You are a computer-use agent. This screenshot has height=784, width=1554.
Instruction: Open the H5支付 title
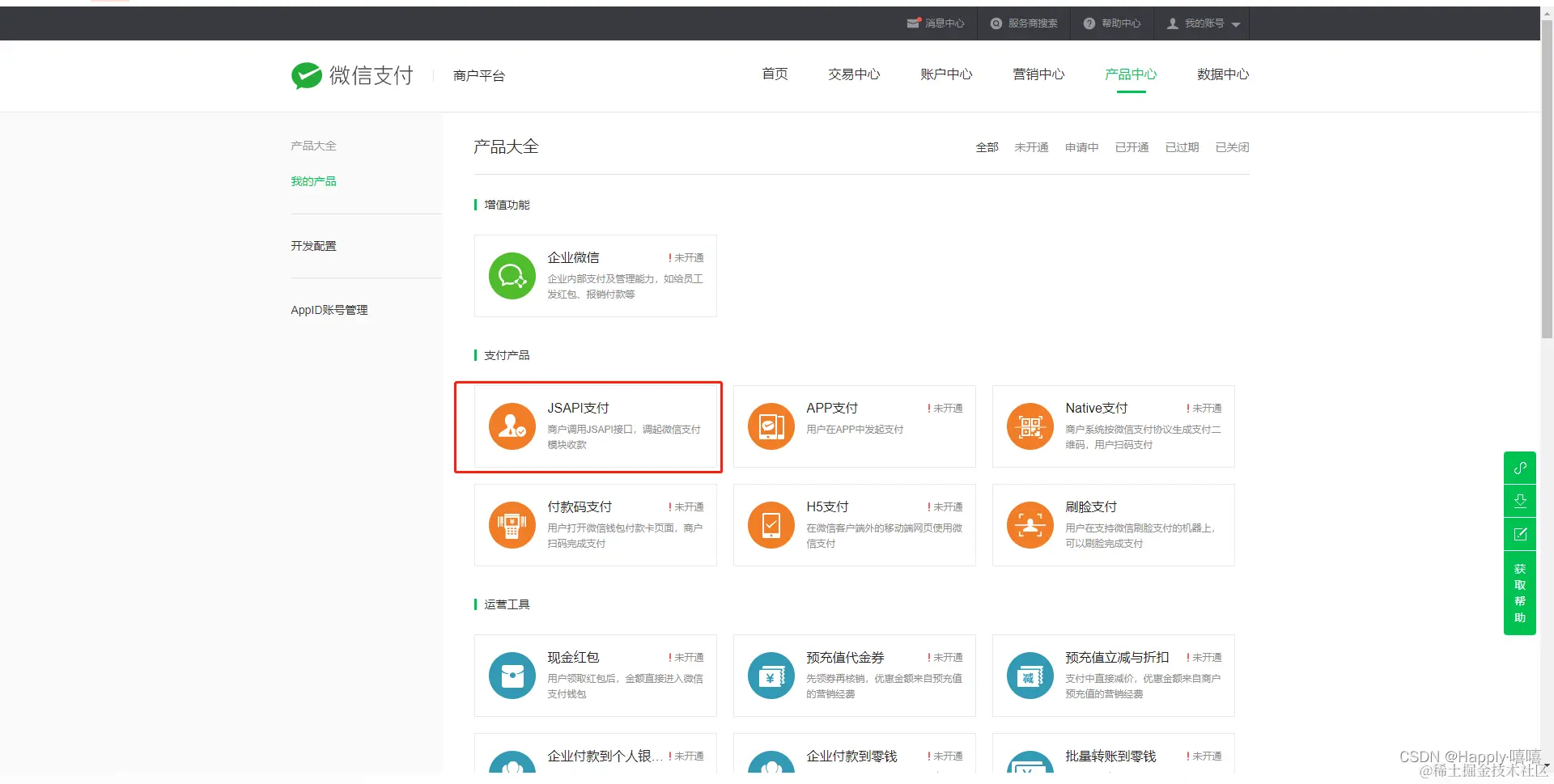click(x=827, y=507)
